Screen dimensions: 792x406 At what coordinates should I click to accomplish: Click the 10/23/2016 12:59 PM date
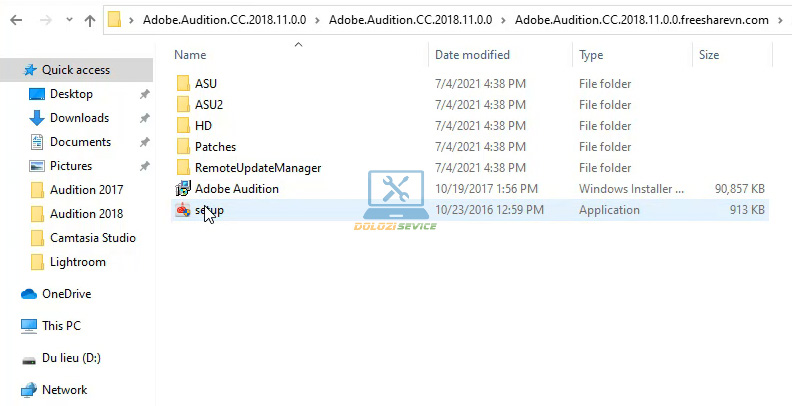click(x=489, y=210)
